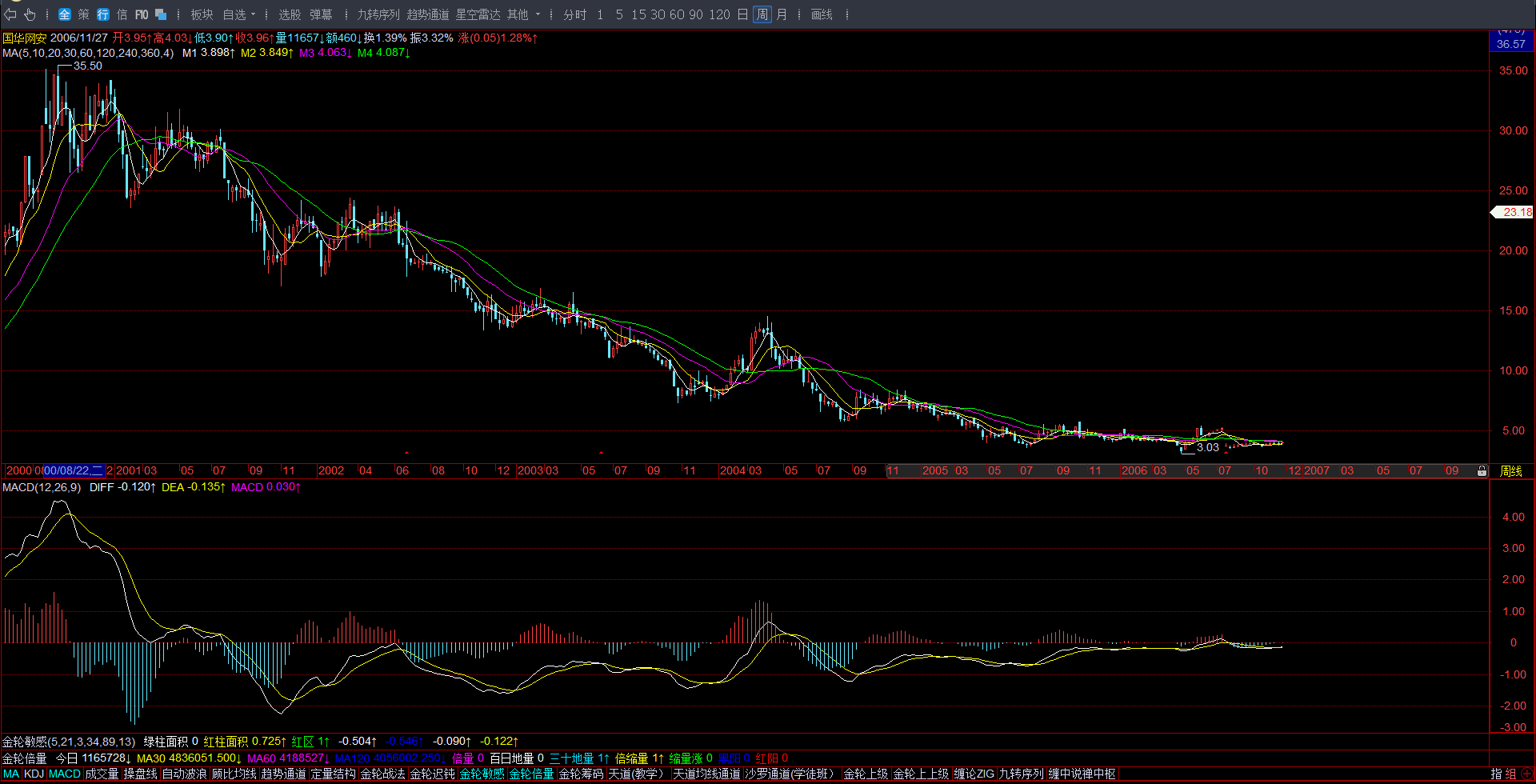Click the blue 全 icon
This screenshot has height=784, width=1536.
(x=65, y=14)
